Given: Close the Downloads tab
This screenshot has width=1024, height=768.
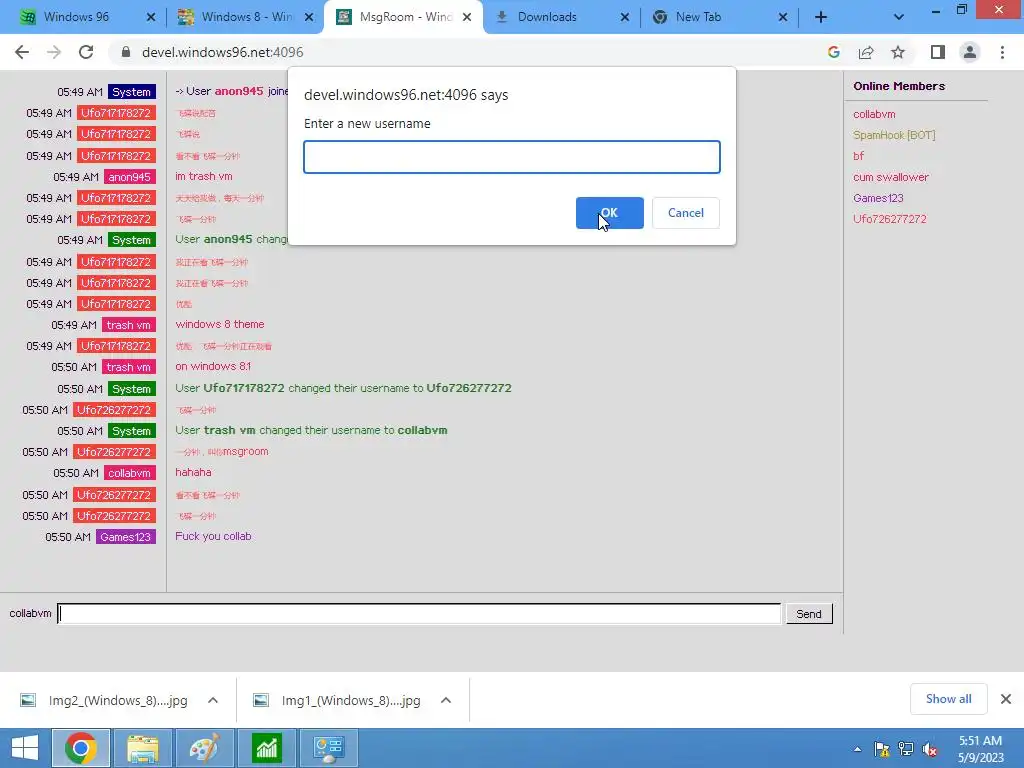Looking at the screenshot, I should (x=625, y=17).
